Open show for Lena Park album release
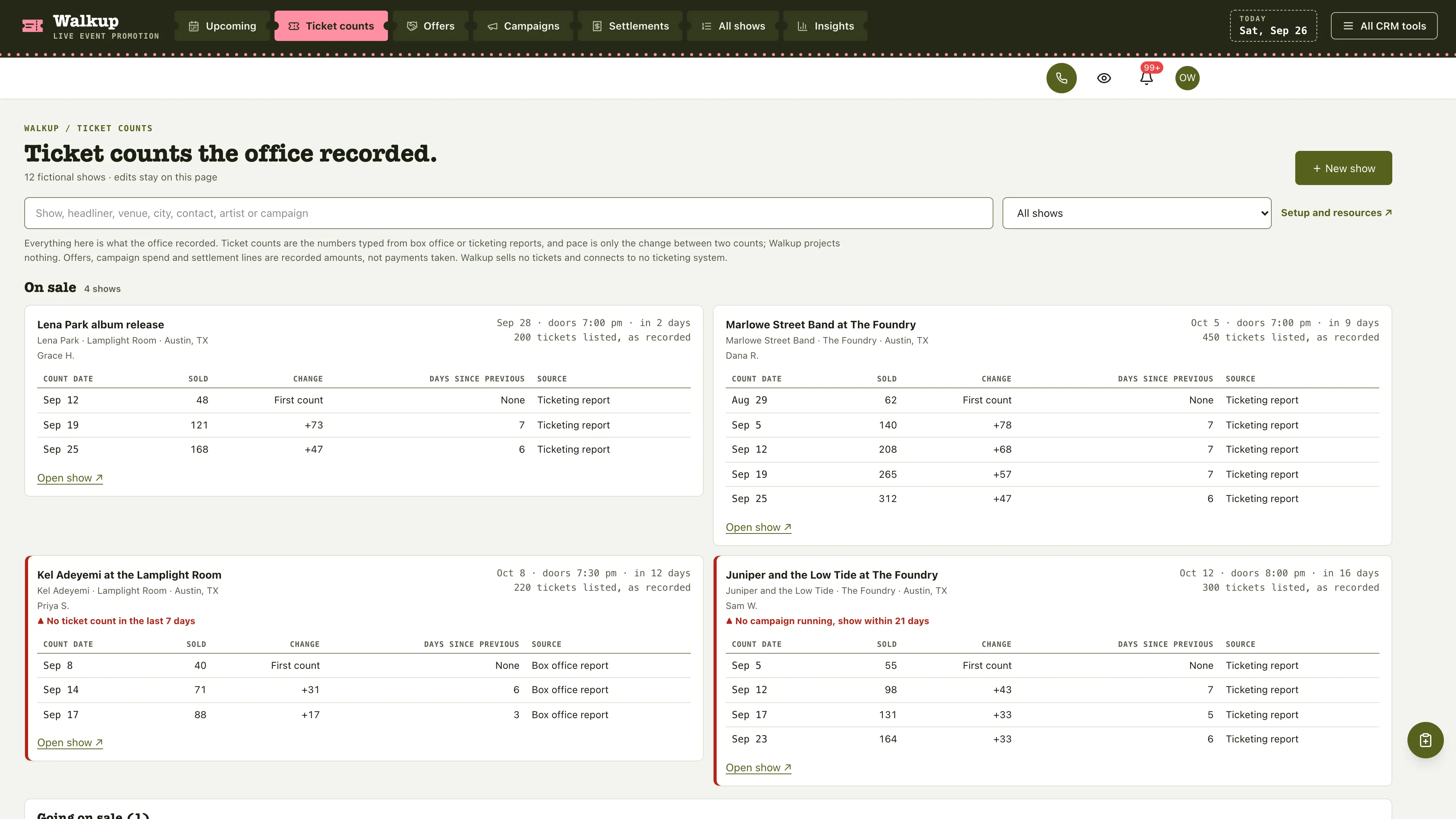 (x=70, y=478)
